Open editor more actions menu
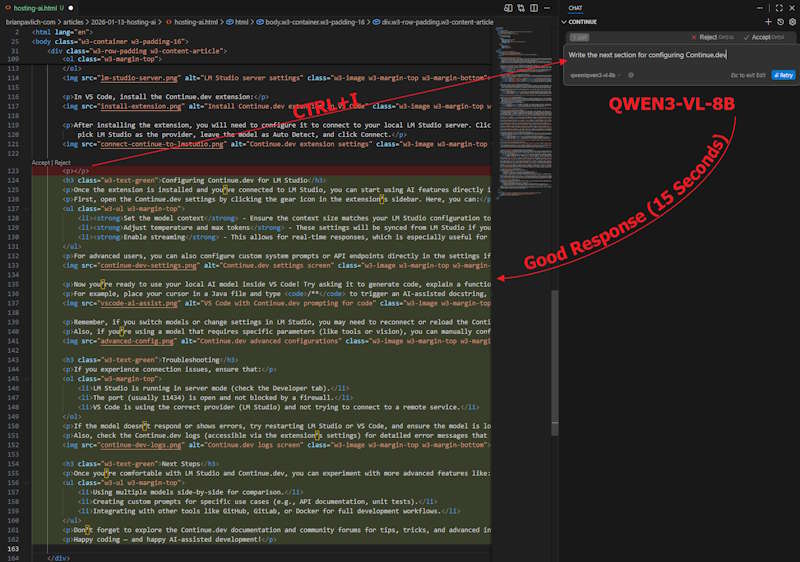800x562 pixels. tap(545, 7)
